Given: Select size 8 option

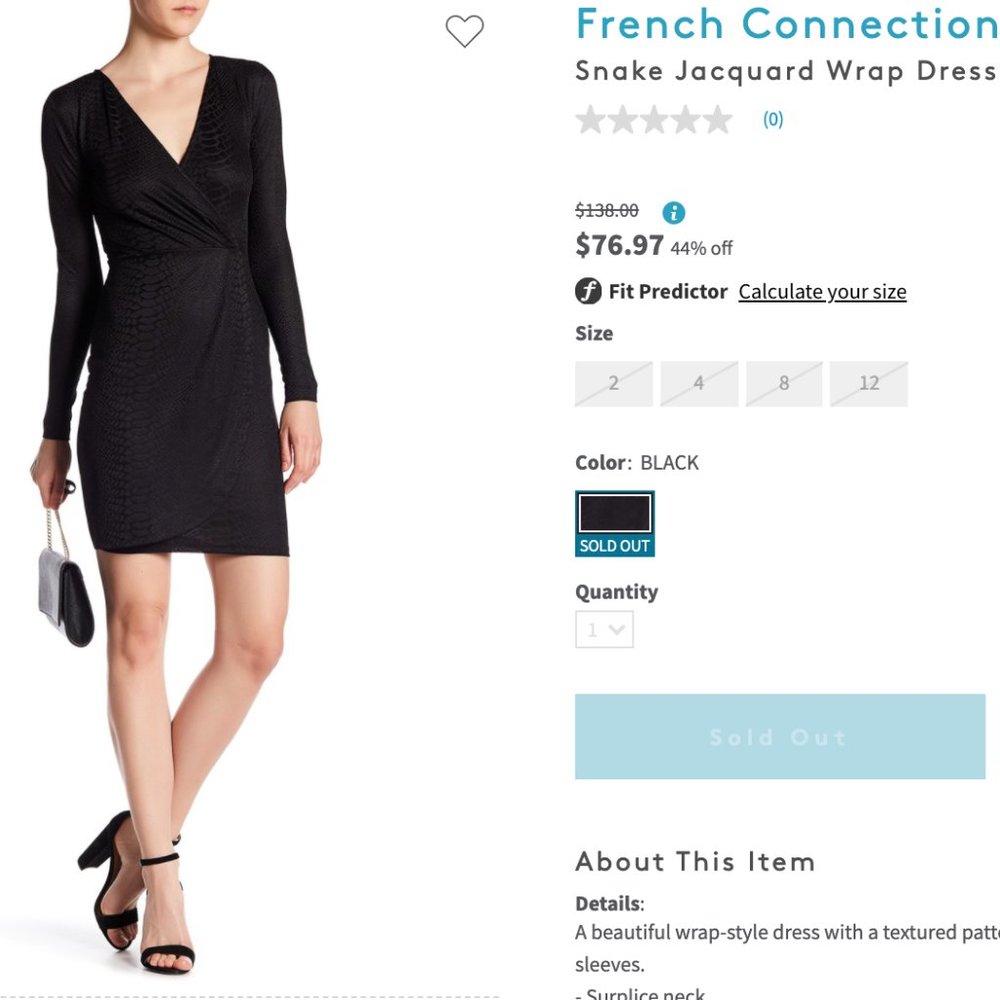Looking at the screenshot, I should [784, 383].
